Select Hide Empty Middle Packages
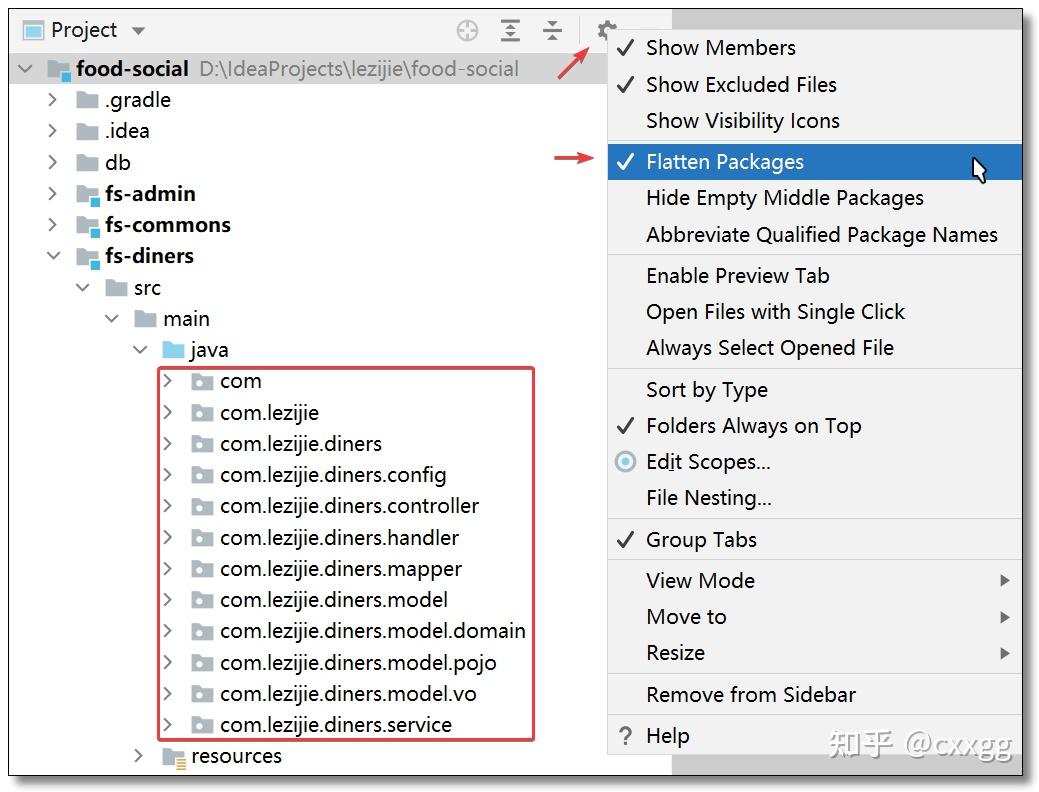Screen dimensions: 1039x792 785,198
